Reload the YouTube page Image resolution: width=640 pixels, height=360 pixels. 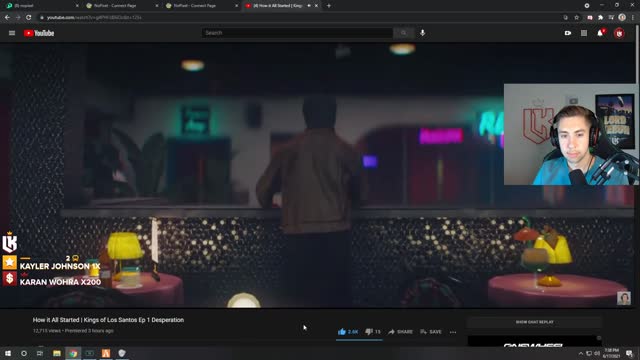pyautogui.click(x=29, y=18)
